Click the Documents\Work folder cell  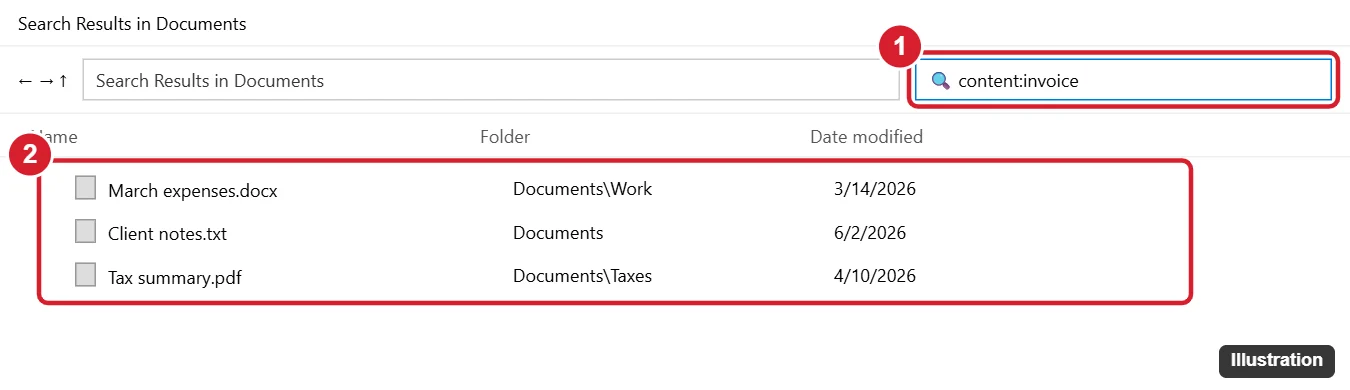pyautogui.click(x=582, y=189)
